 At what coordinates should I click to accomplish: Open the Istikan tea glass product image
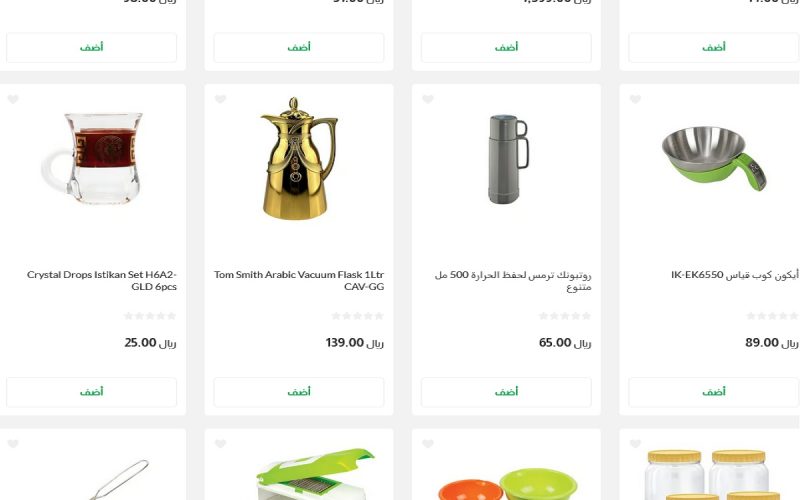[x=92, y=158]
